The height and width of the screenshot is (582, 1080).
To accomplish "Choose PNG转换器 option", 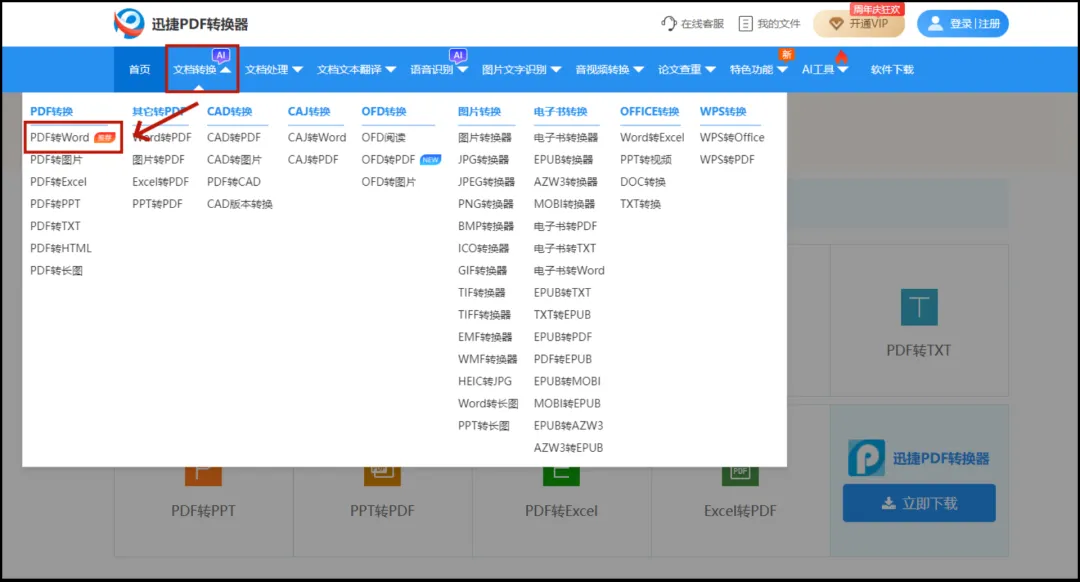I will (x=486, y=204).
